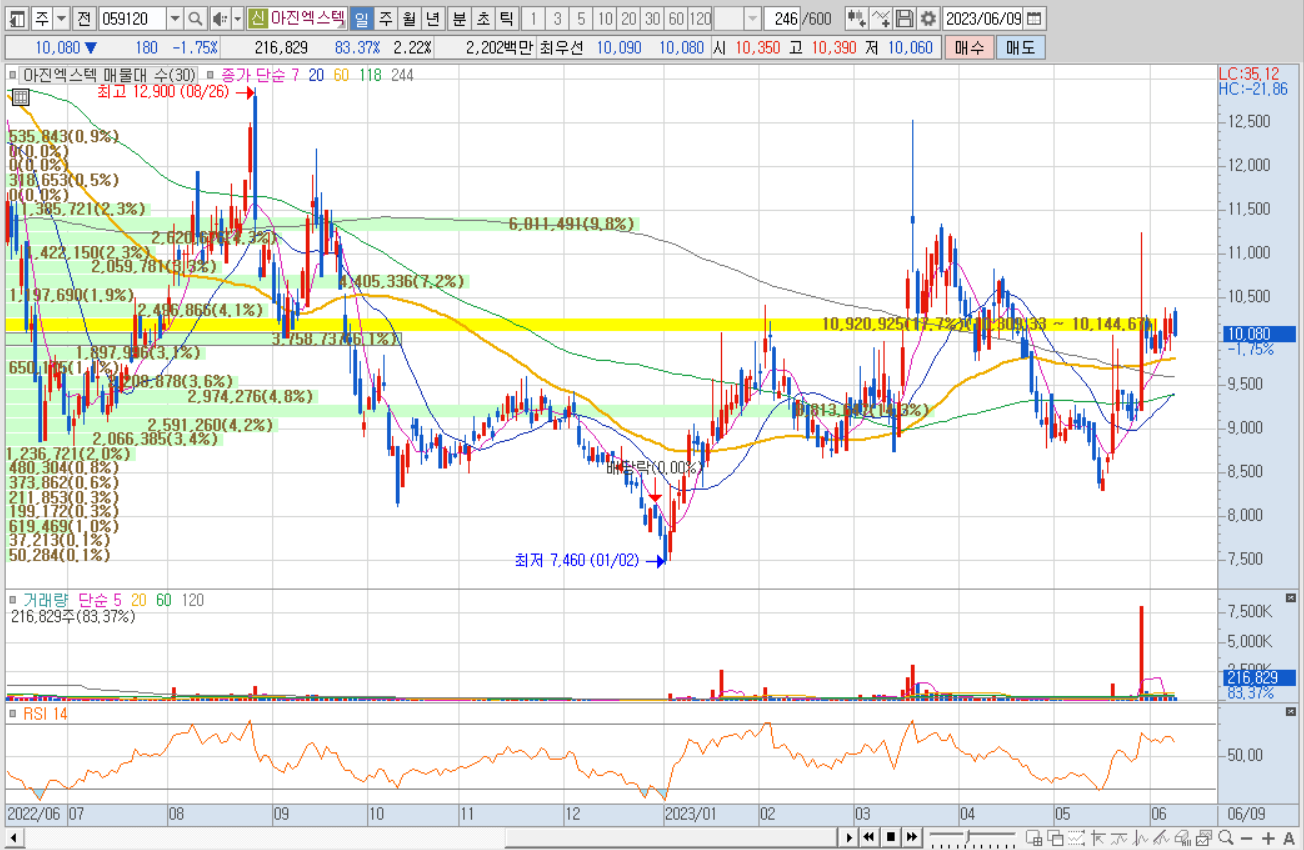Screen dimensions: 1304x850
Task: Click the horizontal chart scrollbar thumb
Action: [673, 837]
